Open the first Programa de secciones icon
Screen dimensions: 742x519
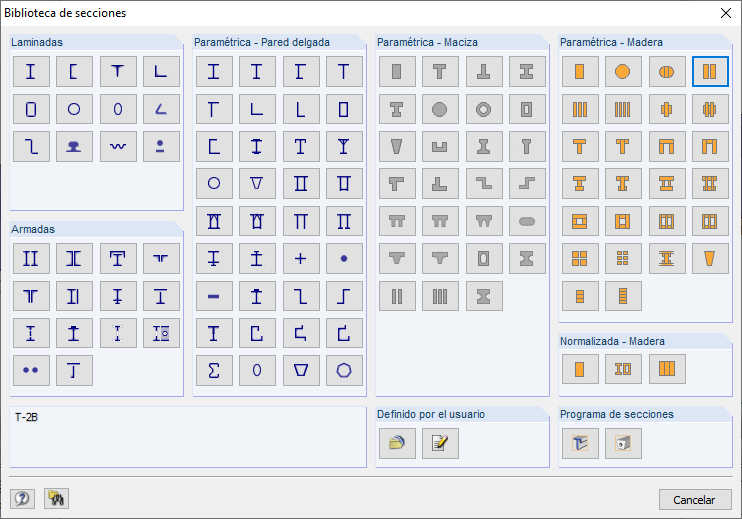point(579,443)
